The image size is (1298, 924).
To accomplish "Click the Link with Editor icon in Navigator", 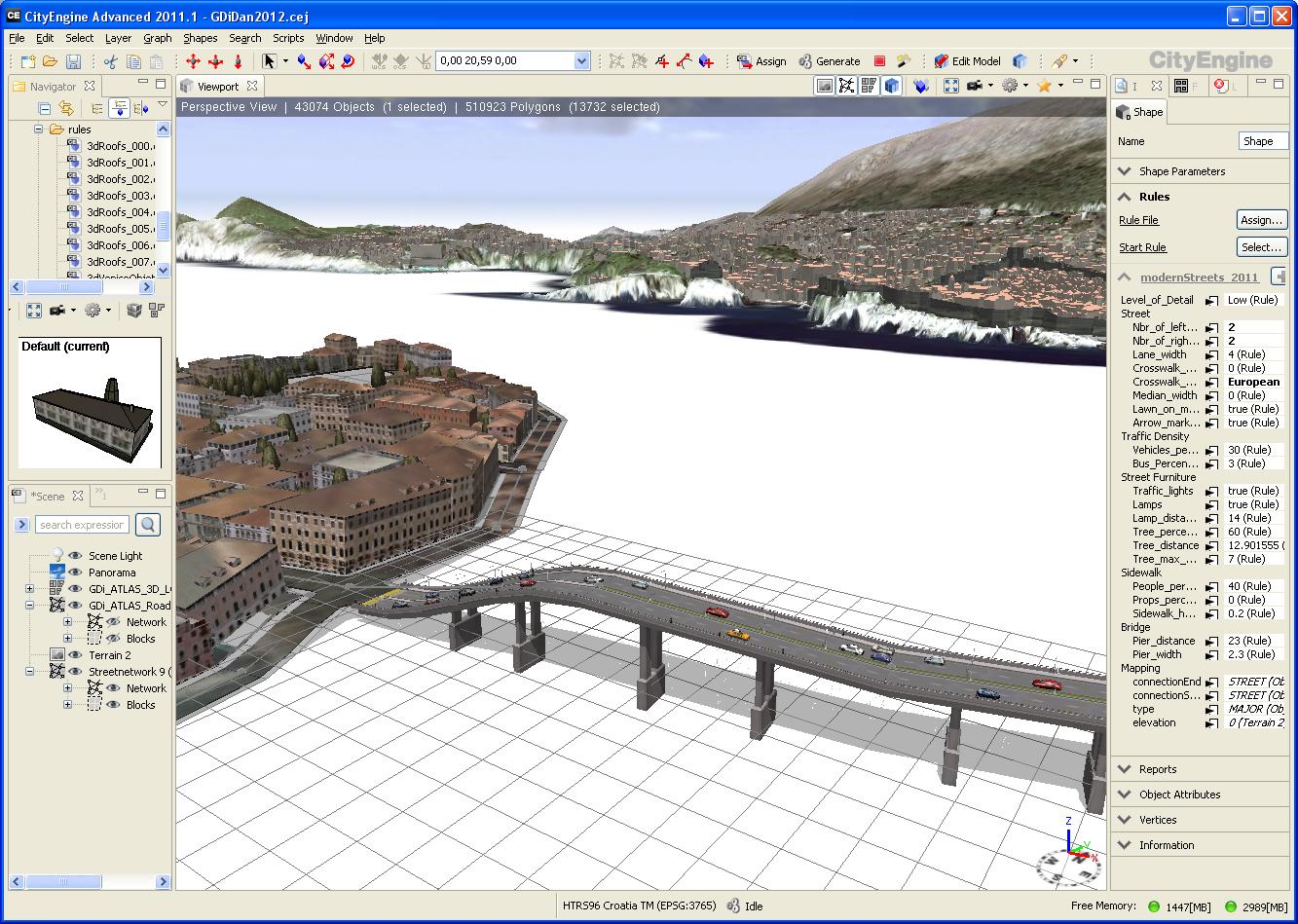I will [66, 108].
